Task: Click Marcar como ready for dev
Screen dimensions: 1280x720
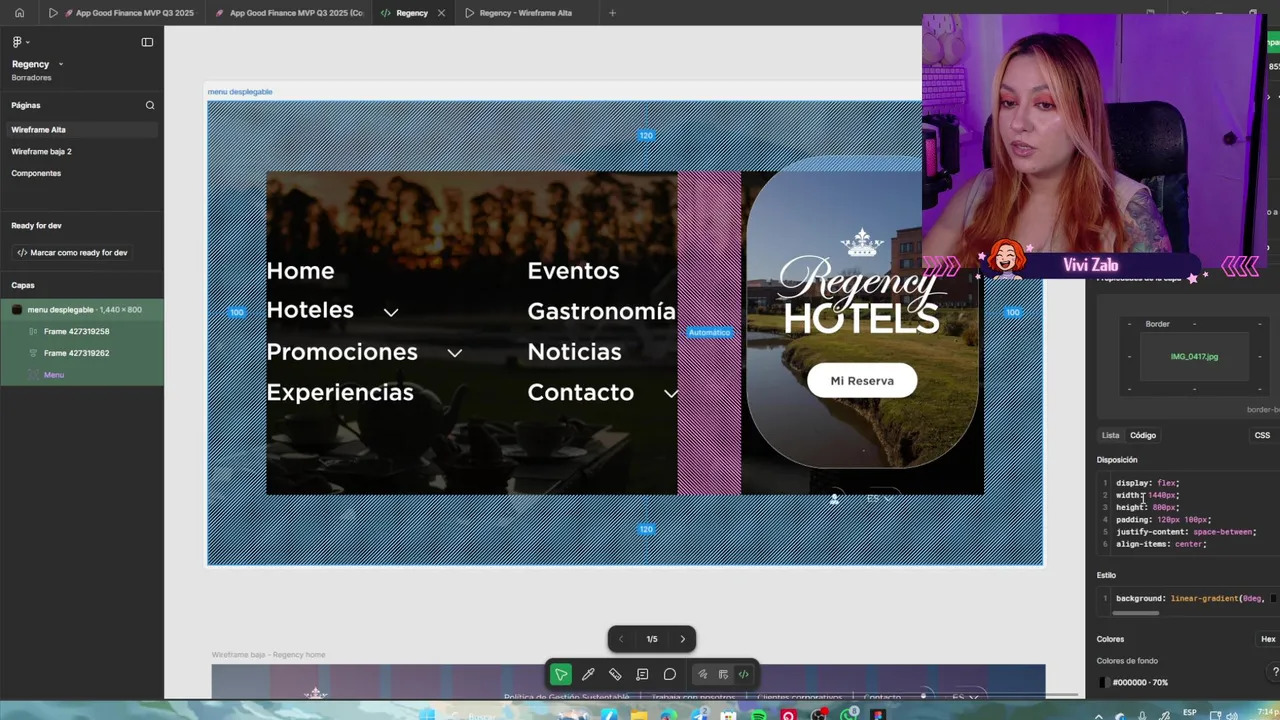Action: pos(71,253)
